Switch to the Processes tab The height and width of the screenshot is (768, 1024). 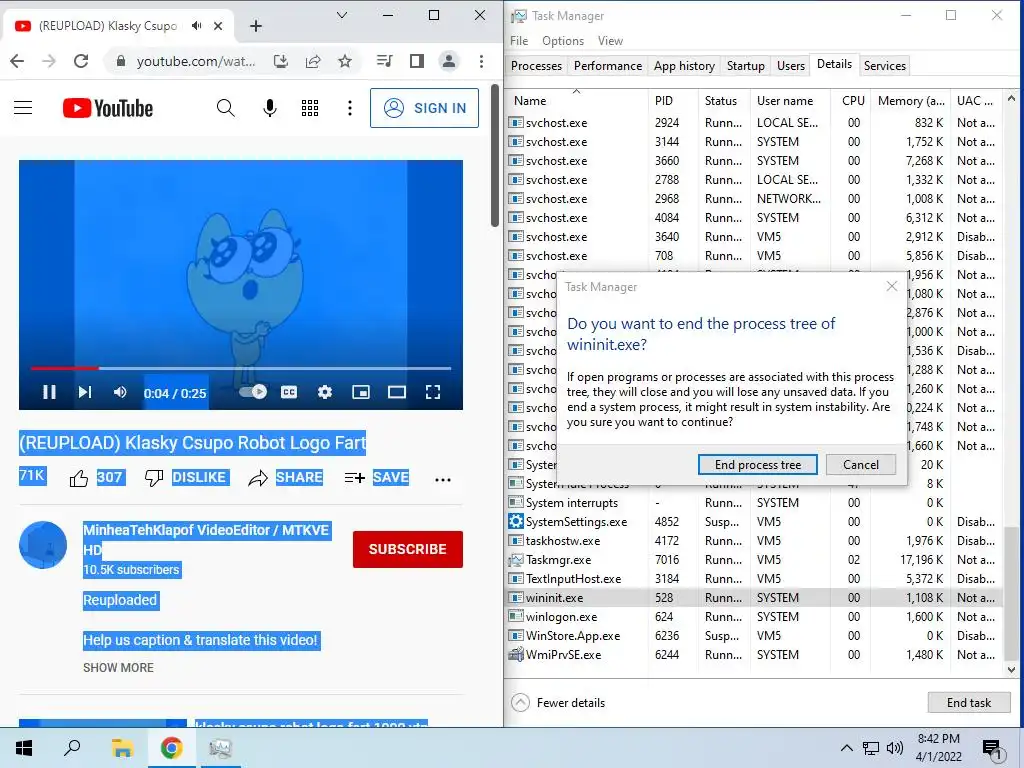point(536,65)
